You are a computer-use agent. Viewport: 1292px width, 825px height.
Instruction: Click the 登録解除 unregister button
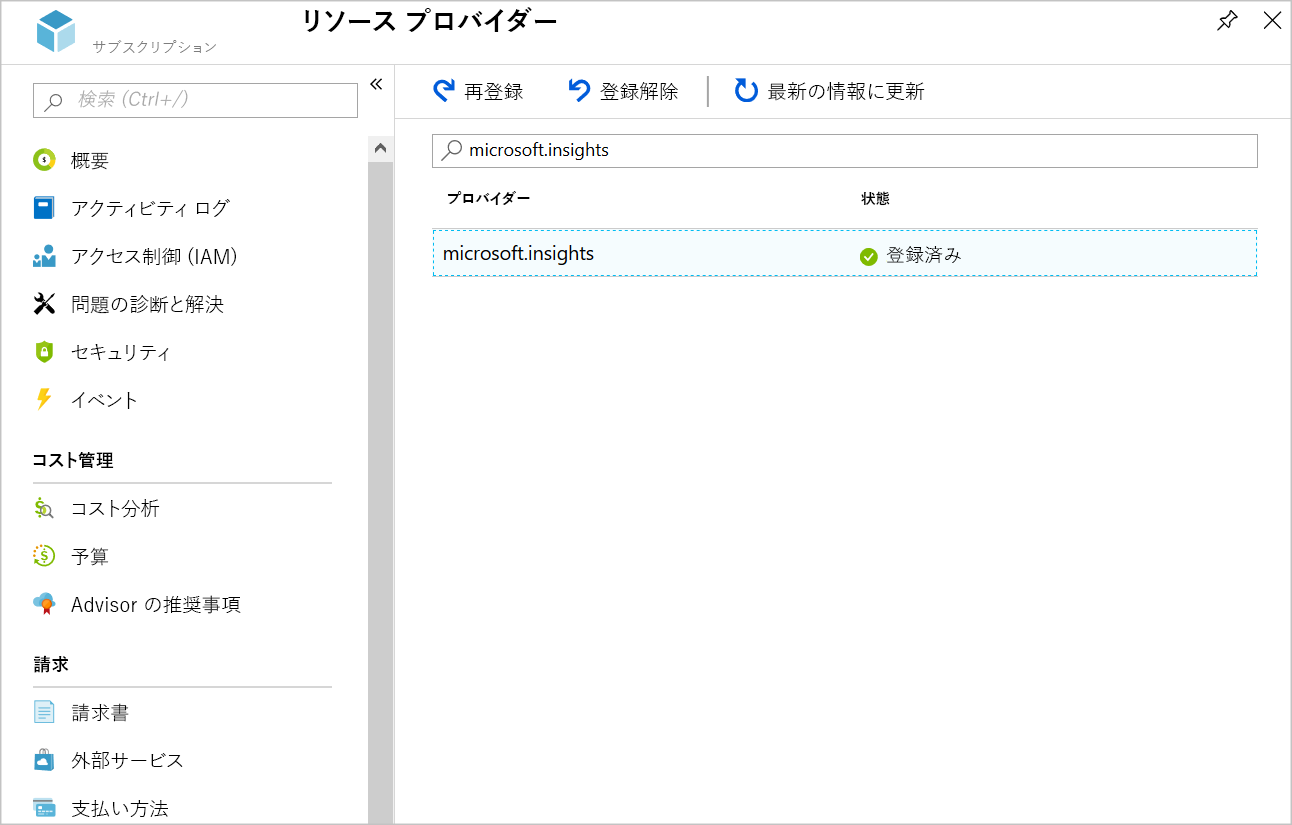(x=623, y=92)
